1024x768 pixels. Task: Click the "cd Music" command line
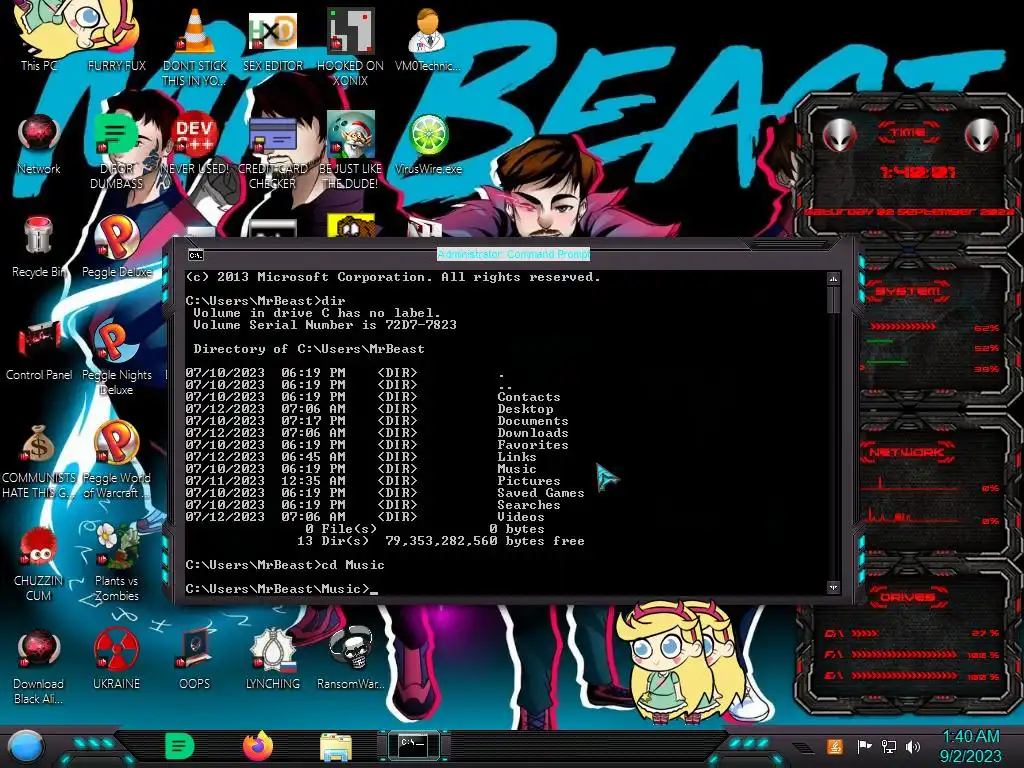(x=285, y=565)
